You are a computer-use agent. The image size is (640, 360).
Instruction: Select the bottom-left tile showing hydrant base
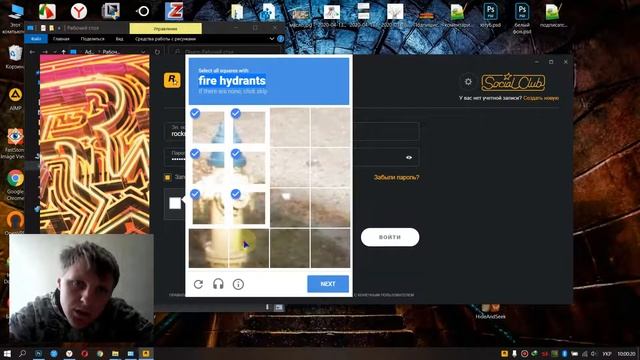pos(208,248)
